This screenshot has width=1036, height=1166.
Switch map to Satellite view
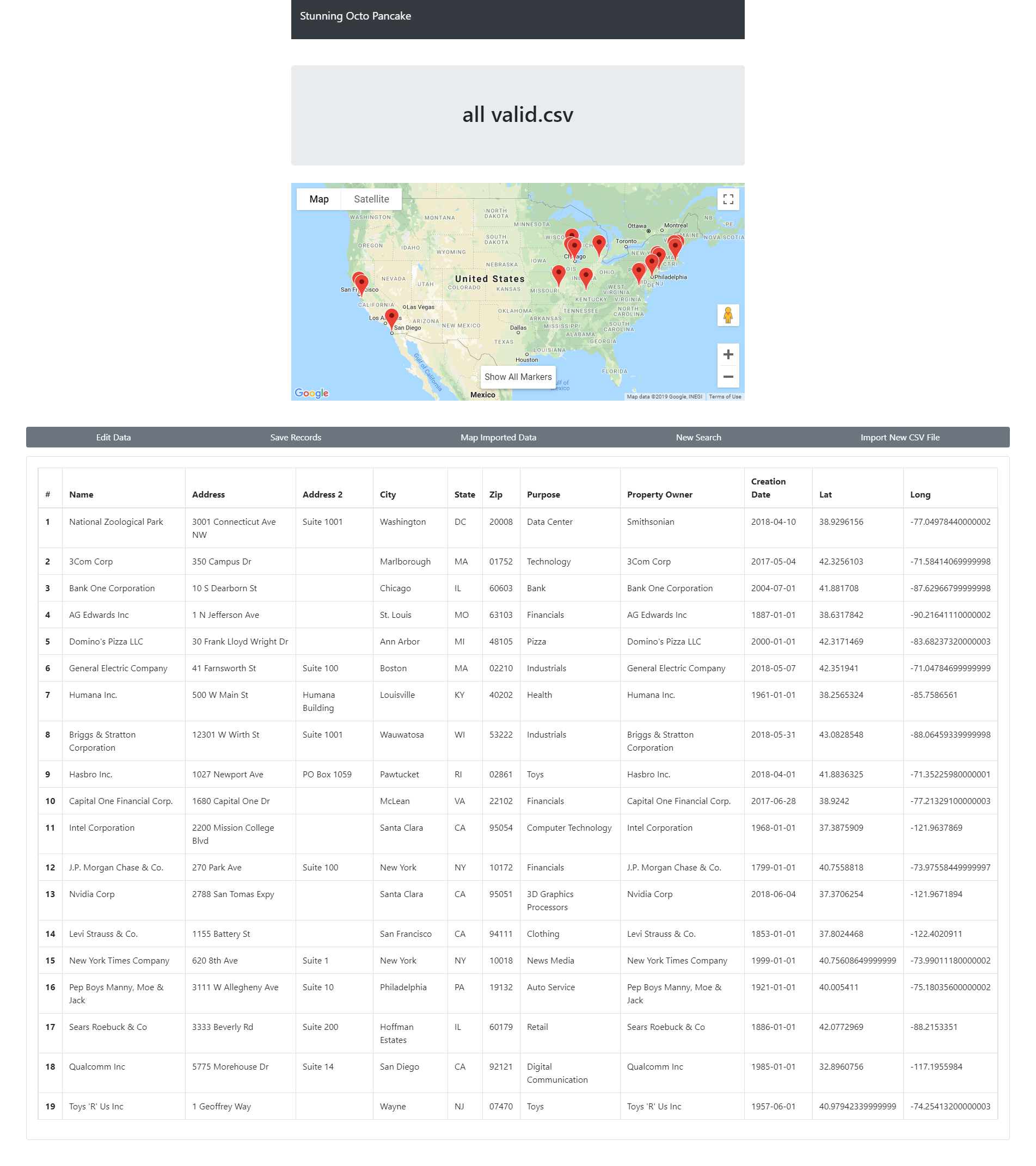tap(371, 199)
